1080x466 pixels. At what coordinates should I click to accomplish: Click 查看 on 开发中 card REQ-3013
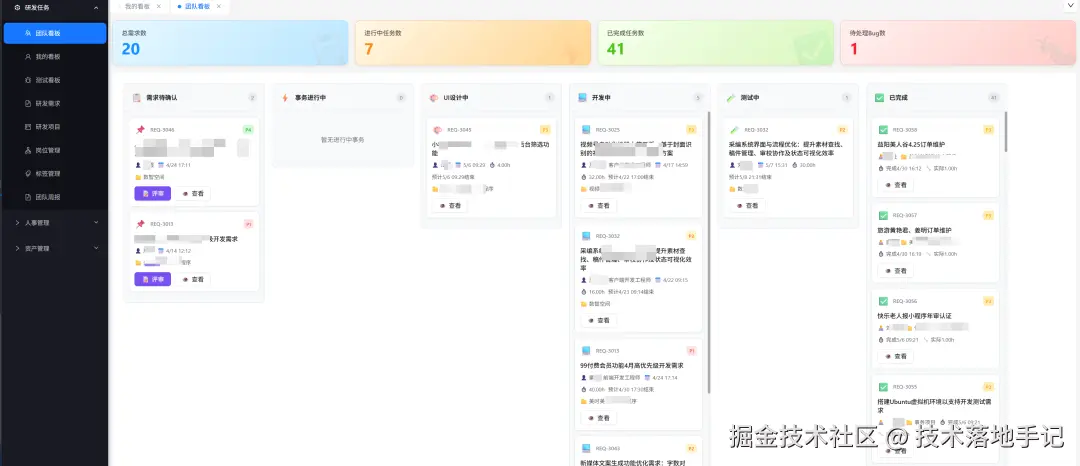point(599,418)
